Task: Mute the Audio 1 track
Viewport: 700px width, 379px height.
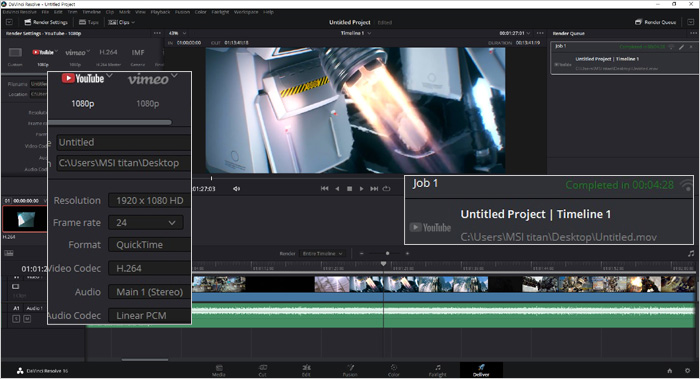Action: click(27, 319)
